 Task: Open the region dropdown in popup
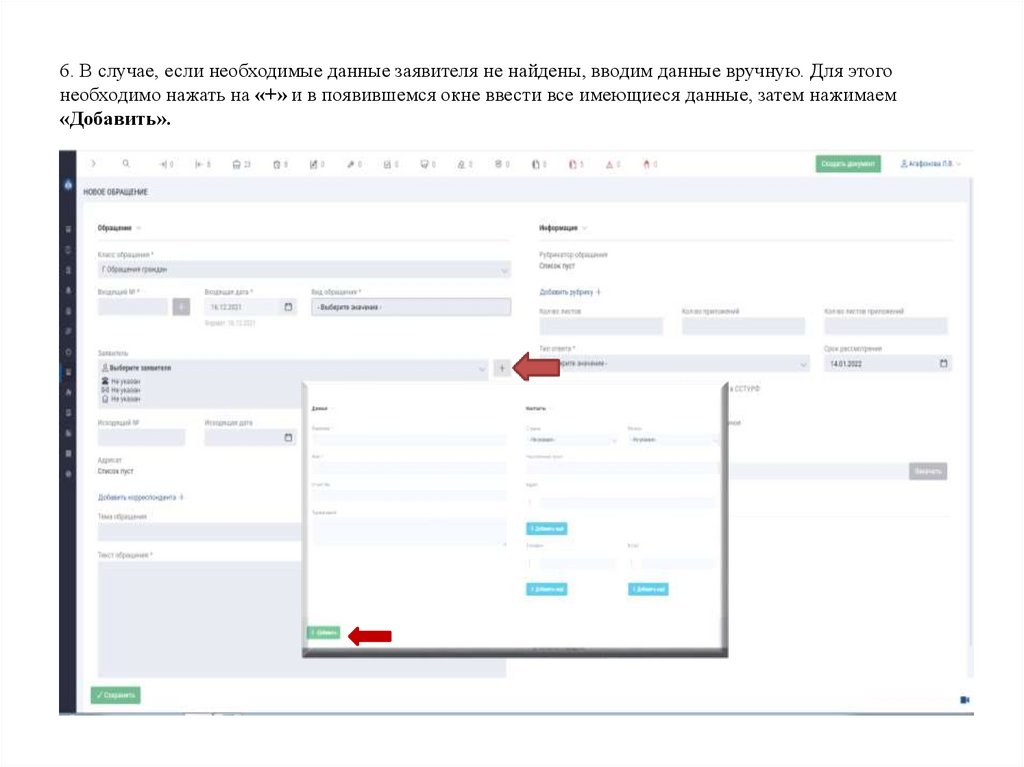point(673,440)
